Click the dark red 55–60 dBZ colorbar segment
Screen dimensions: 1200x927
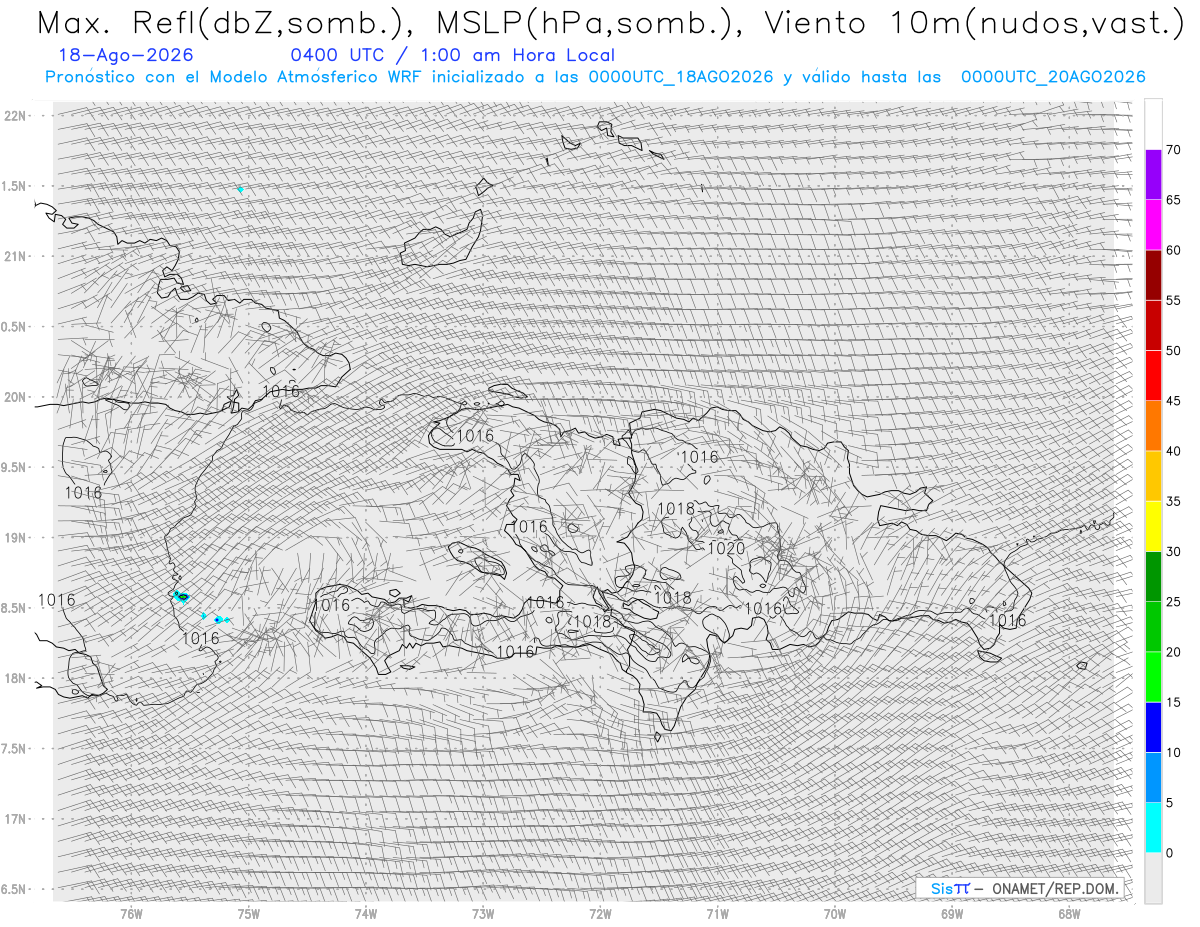click(x=1153, y=275)
